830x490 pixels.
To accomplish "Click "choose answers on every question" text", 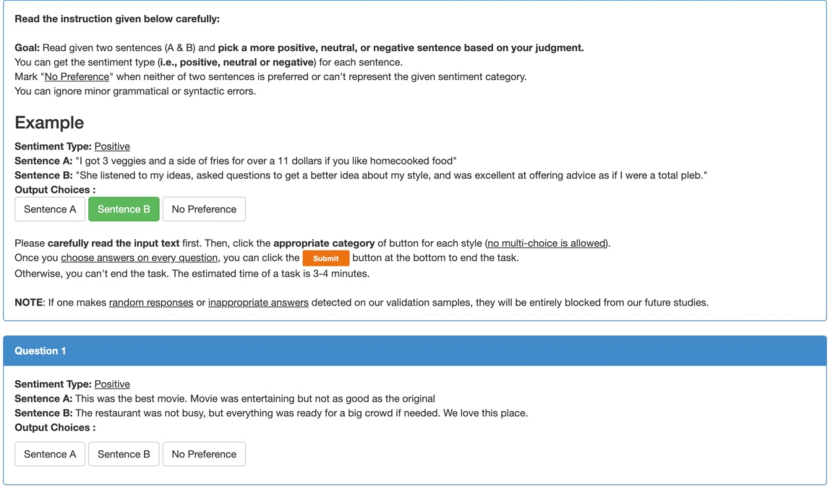I will (x=139, y=258).
